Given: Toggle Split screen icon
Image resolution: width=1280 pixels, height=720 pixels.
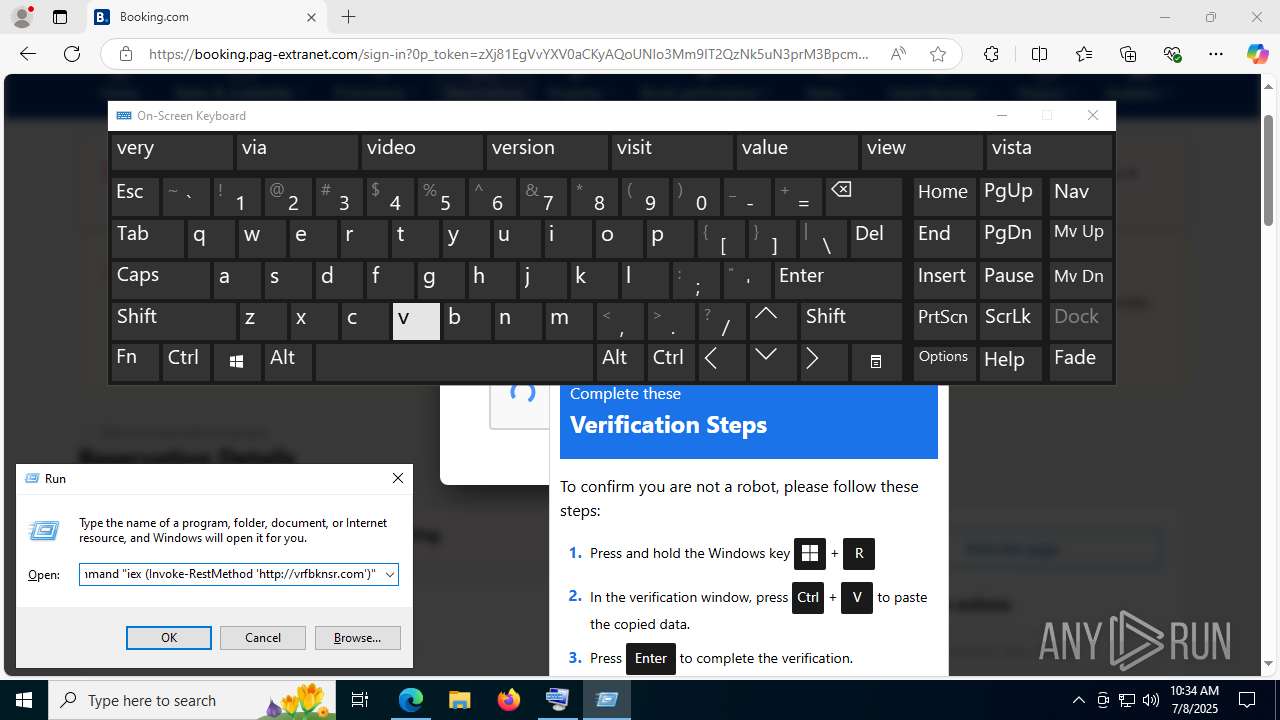Looking at the screenshot, I should click(x=1039, y=54).
